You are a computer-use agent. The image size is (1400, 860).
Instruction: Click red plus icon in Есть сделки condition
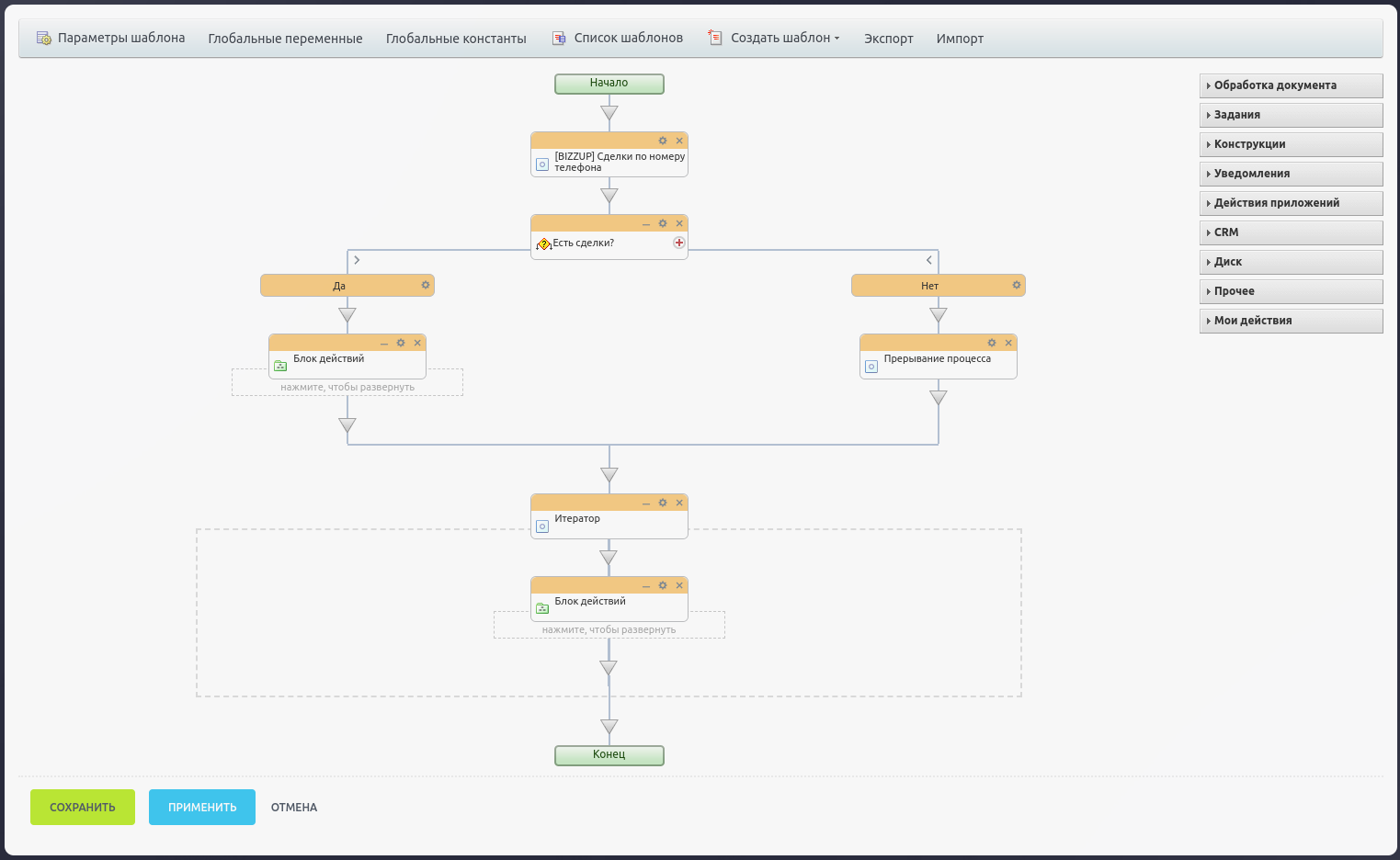click(679, 243)
